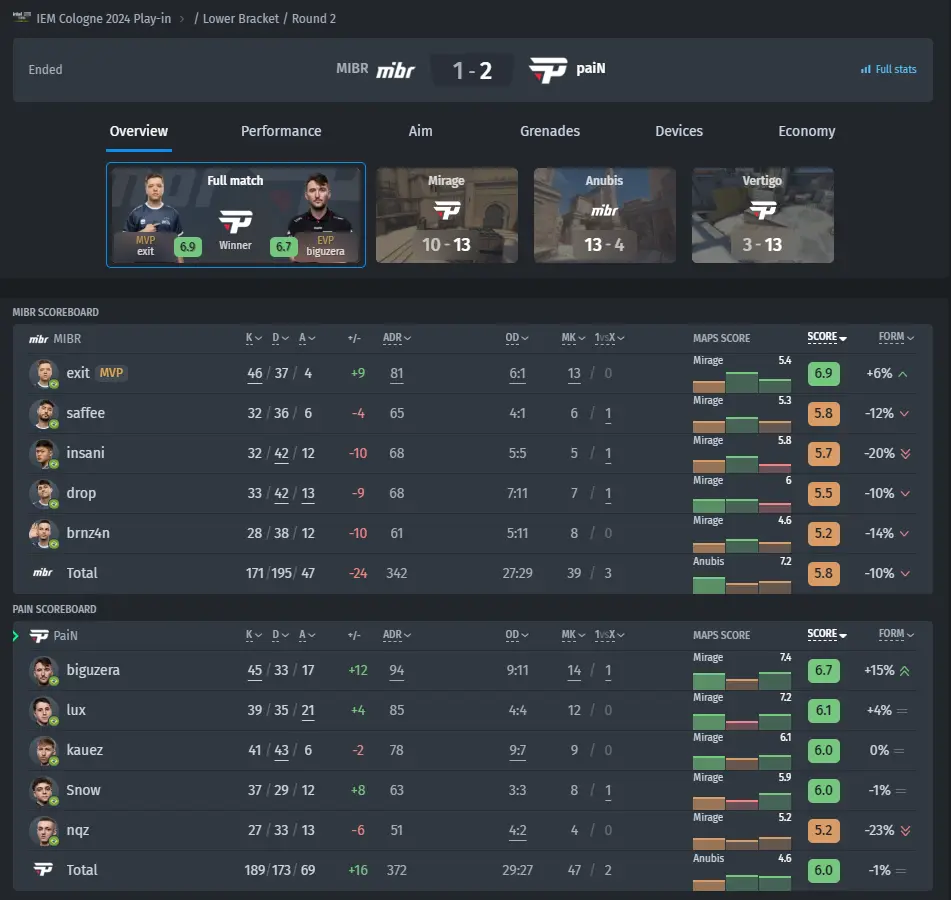Screen dimensions: 951x900
Task: Sort MIBR scoreboard by ADR
Action: pos(397,338)
